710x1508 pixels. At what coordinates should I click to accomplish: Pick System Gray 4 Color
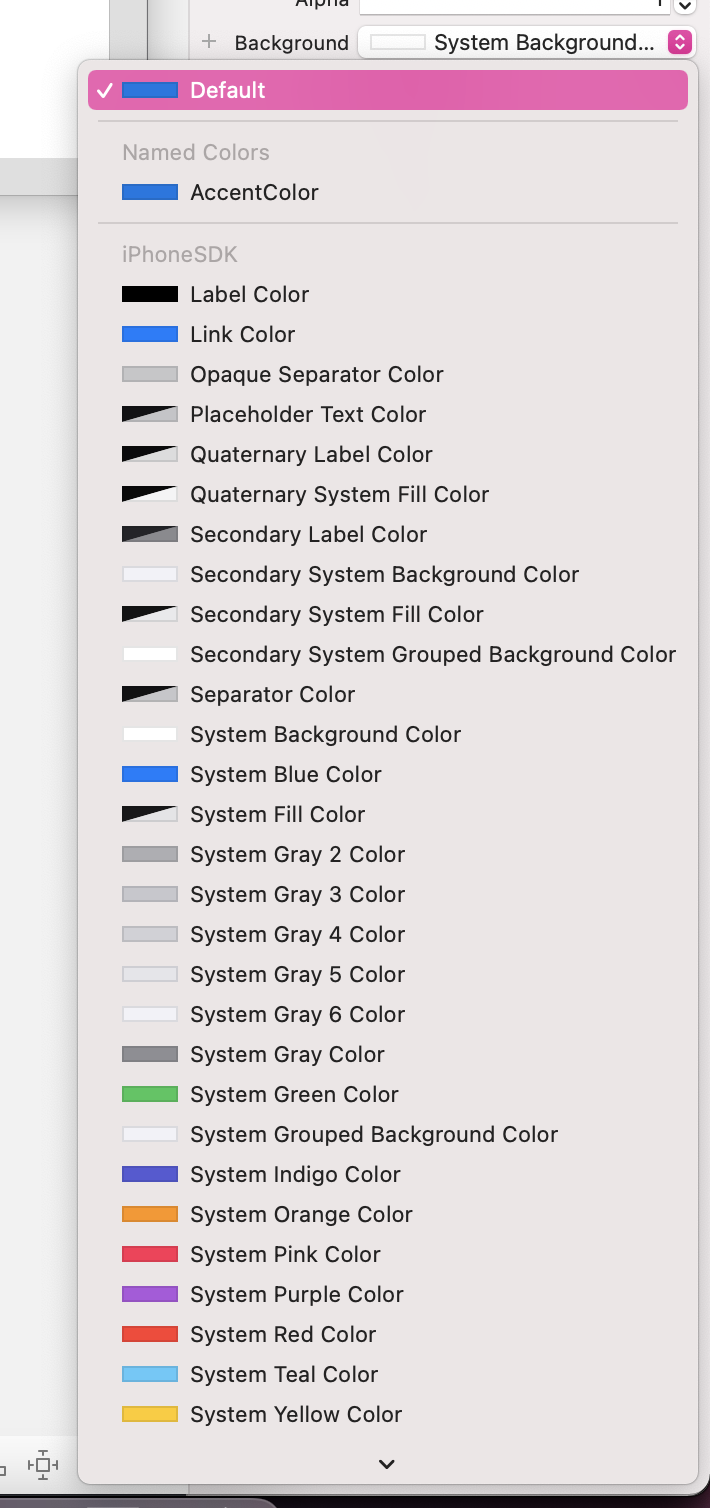388,934
